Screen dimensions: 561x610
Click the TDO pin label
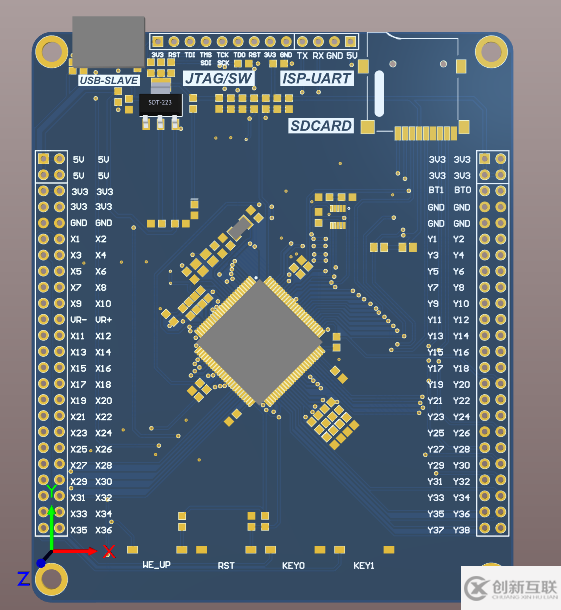point(239,55)
